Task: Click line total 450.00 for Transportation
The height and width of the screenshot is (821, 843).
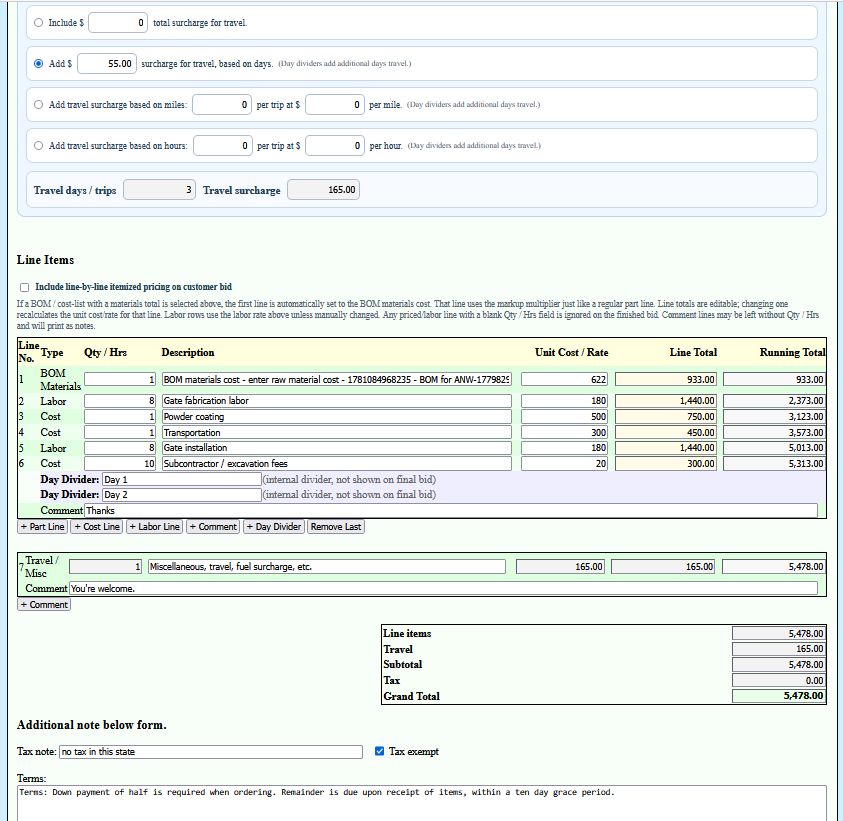Action: click(x=666, y=432)
